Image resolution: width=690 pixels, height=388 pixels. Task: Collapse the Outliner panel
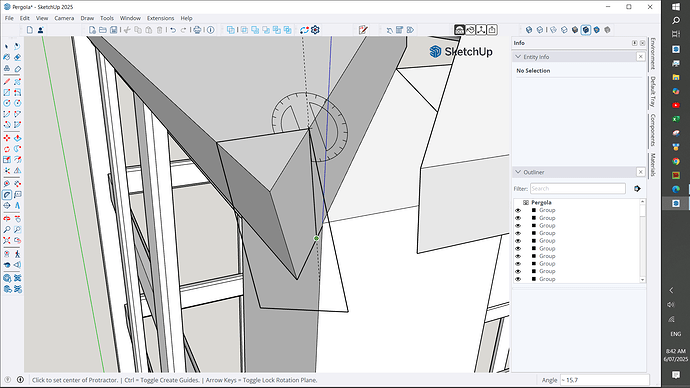pos(518,172)
